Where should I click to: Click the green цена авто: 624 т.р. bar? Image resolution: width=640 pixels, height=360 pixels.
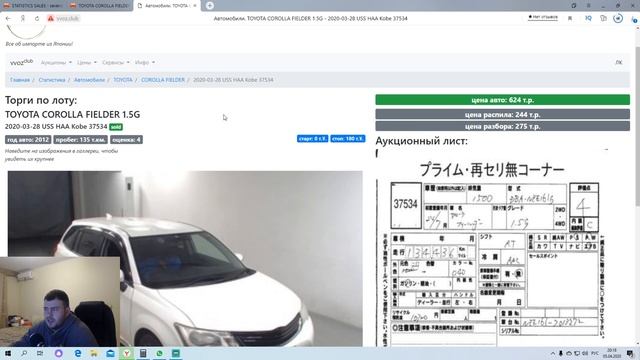502,100
